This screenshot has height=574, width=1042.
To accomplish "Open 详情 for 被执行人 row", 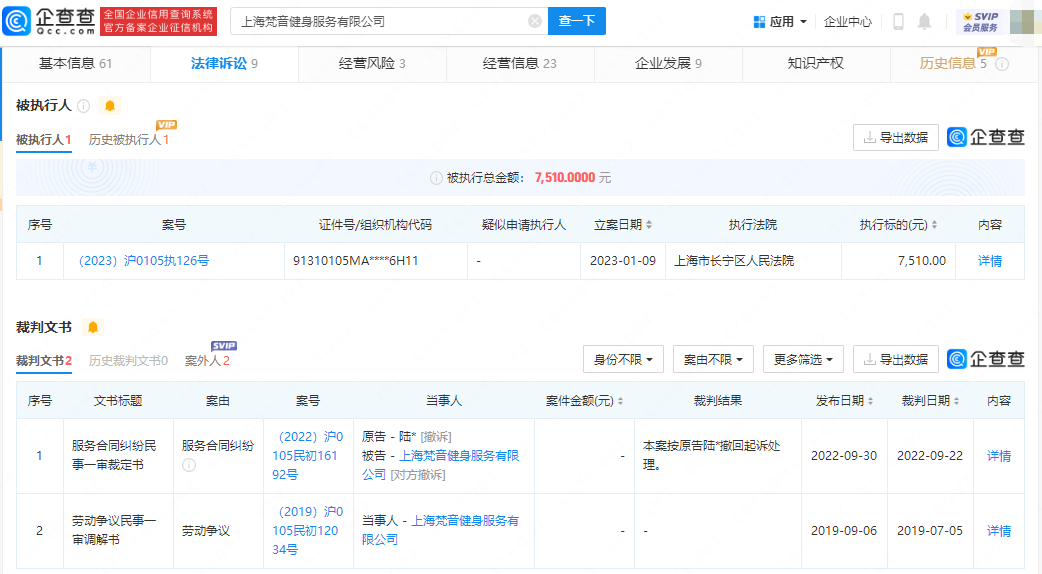I will tap(990, 260).
